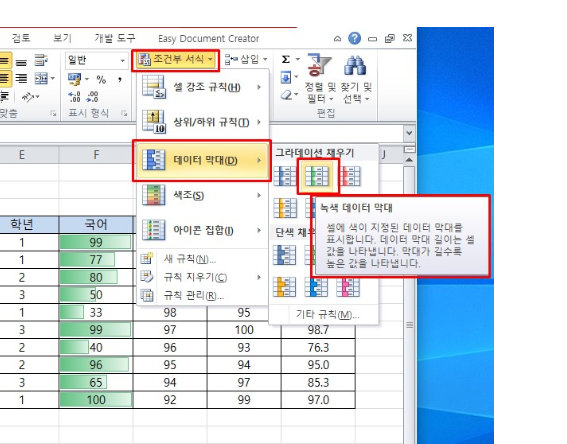567x444 pixels.
Task: Switch to the Easy Document Creator tab
Action: (x=209, y=39)
